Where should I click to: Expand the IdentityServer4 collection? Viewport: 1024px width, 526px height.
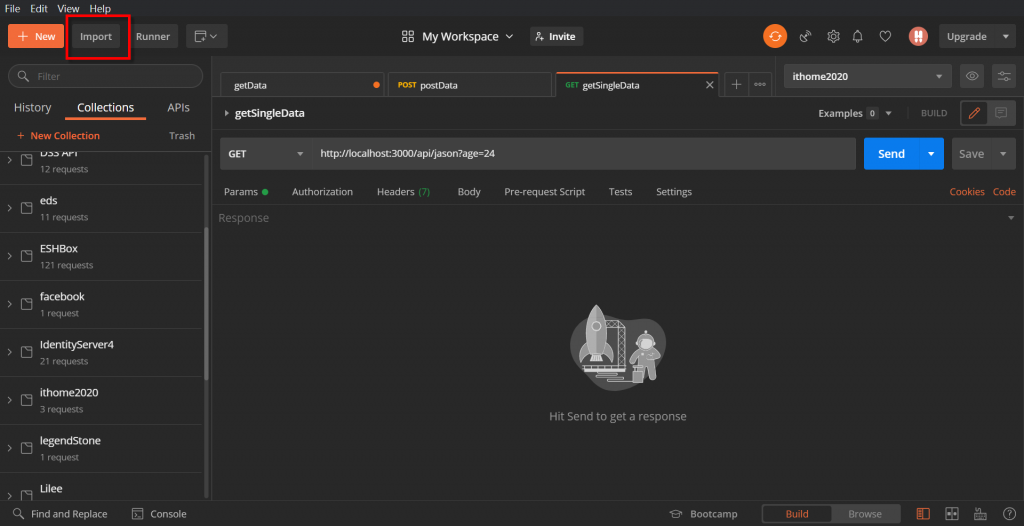tap(10, 352)
